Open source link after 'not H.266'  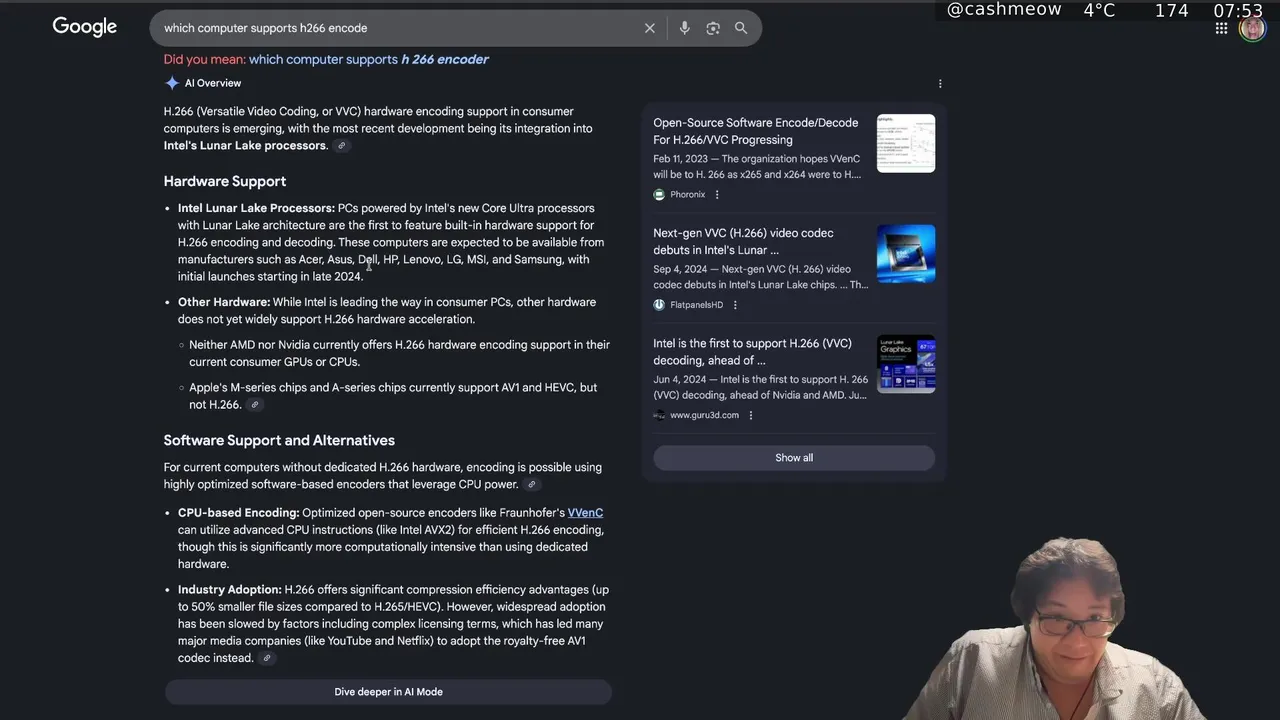(x=255, y=405)
